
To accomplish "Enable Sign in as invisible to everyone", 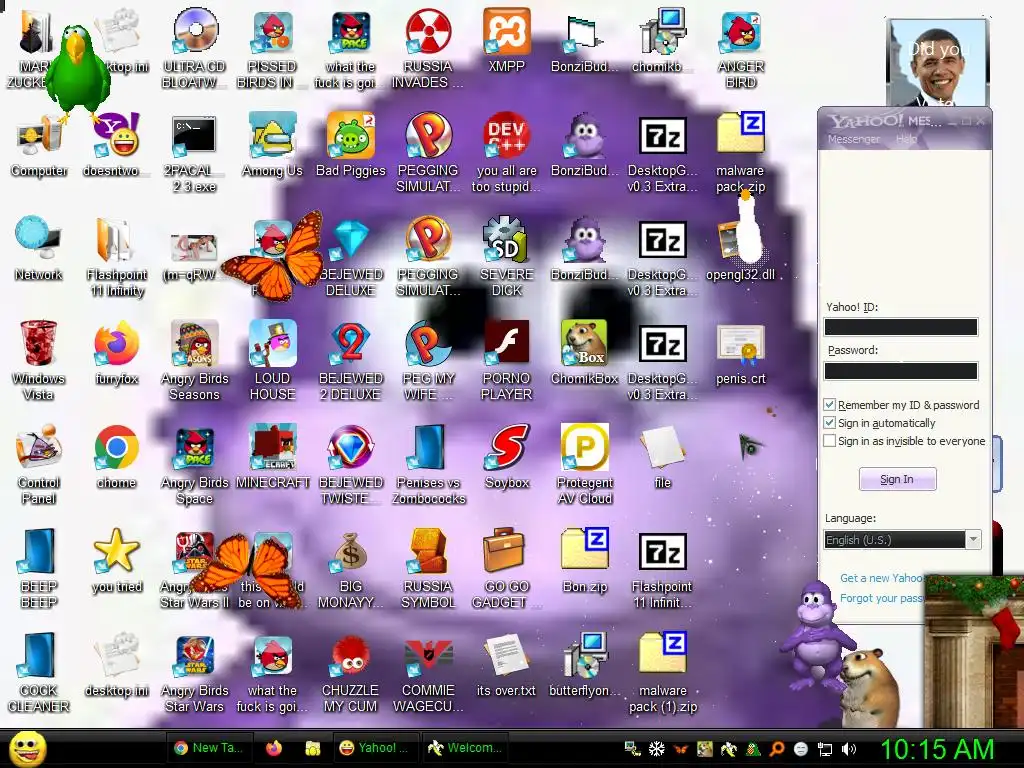I will click(x=829, y=441).
